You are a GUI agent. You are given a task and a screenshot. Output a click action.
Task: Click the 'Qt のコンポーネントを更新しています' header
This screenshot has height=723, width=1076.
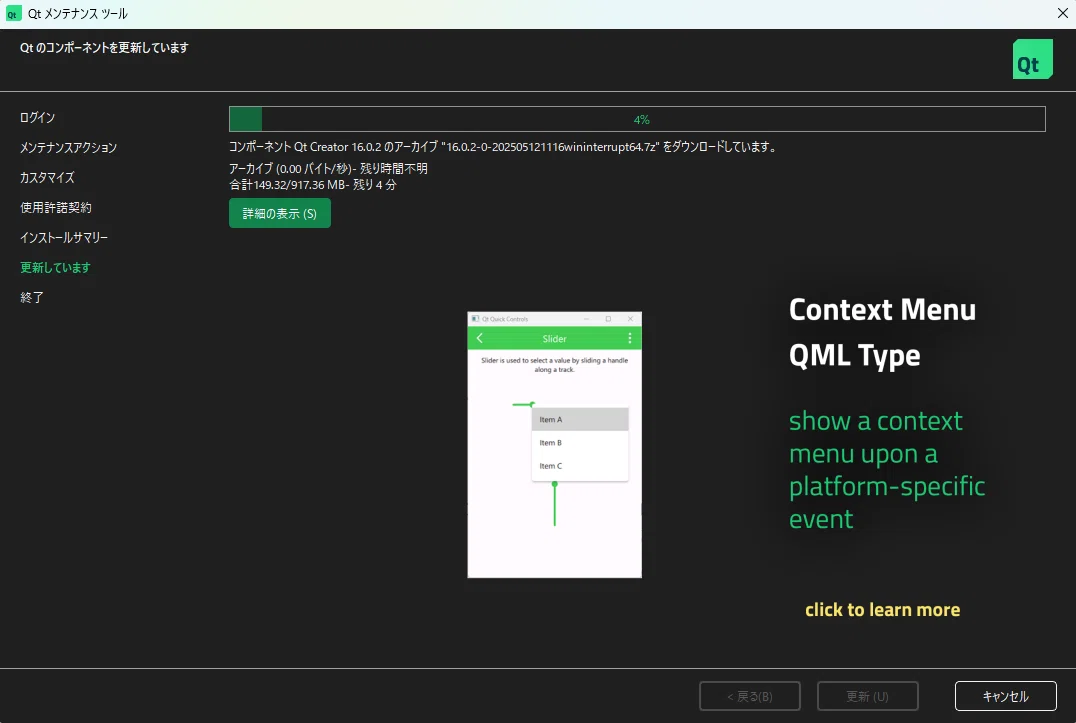click(x=104, y=48)
